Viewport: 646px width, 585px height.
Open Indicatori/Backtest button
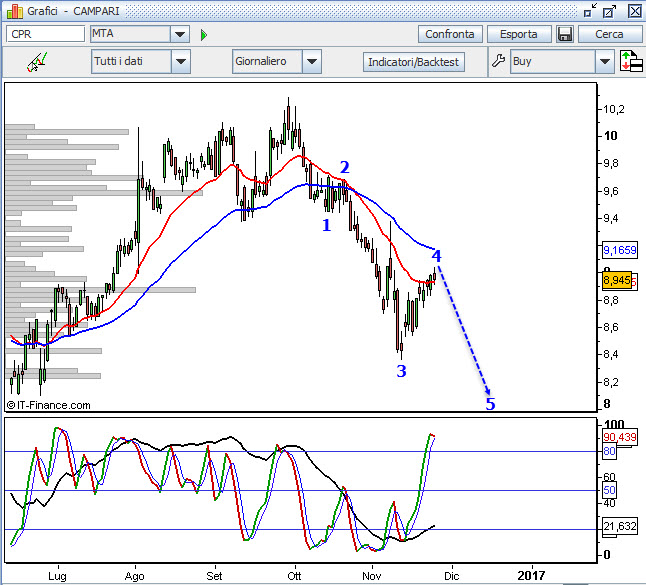(x=413, y=62)
